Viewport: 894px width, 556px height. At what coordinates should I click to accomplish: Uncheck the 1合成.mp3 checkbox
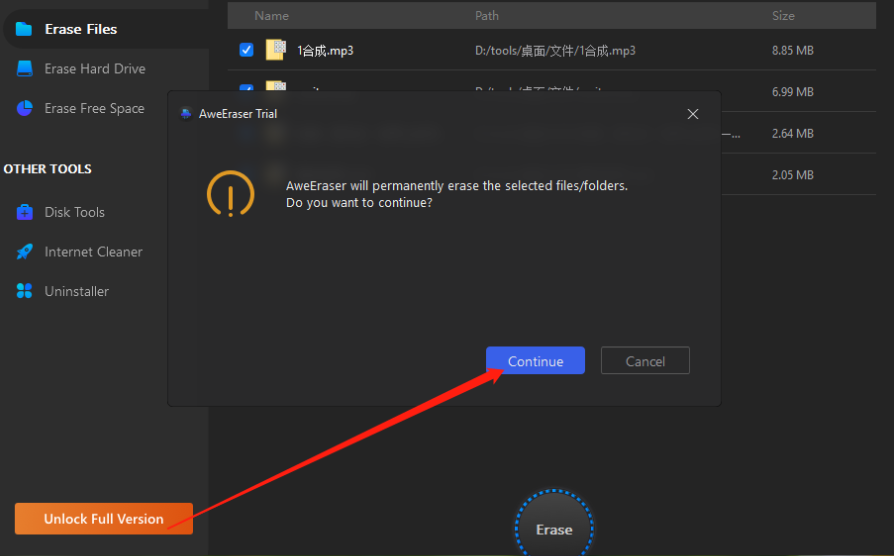click(x=246, y=50)
